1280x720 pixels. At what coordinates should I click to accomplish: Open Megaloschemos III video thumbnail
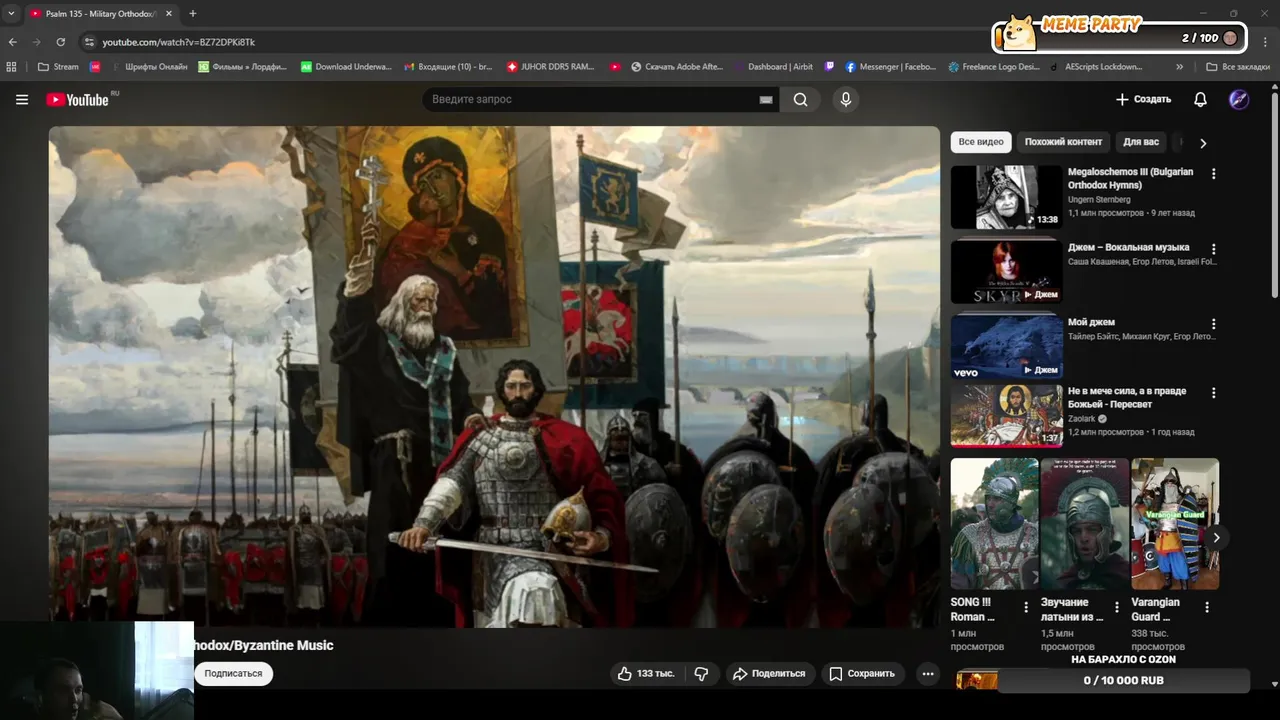[1006, 197]
